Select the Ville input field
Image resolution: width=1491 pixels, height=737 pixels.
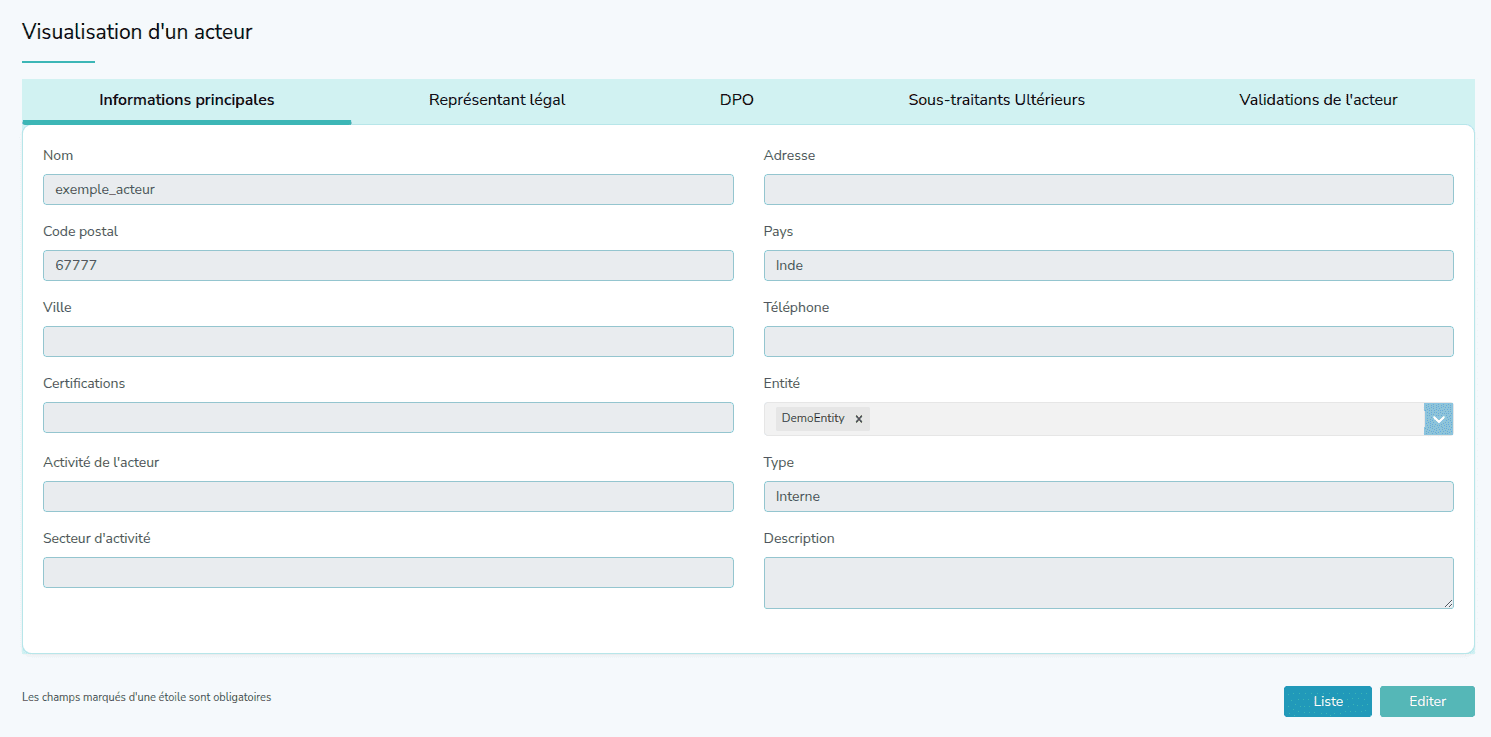point(388,341)
